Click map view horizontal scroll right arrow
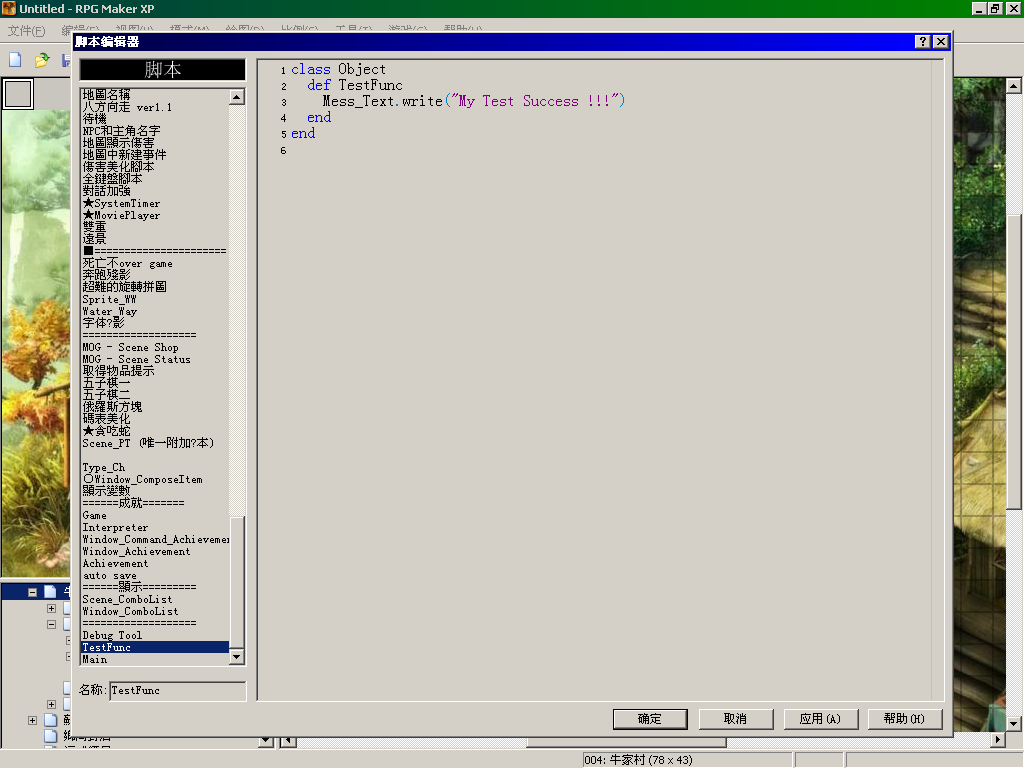1024x768 pixels. [x=997, y=741]
